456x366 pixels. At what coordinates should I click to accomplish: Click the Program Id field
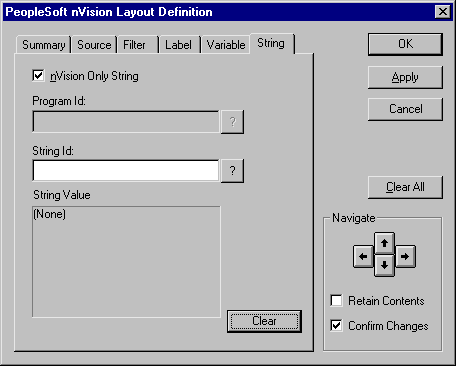[x=126, y=122]
